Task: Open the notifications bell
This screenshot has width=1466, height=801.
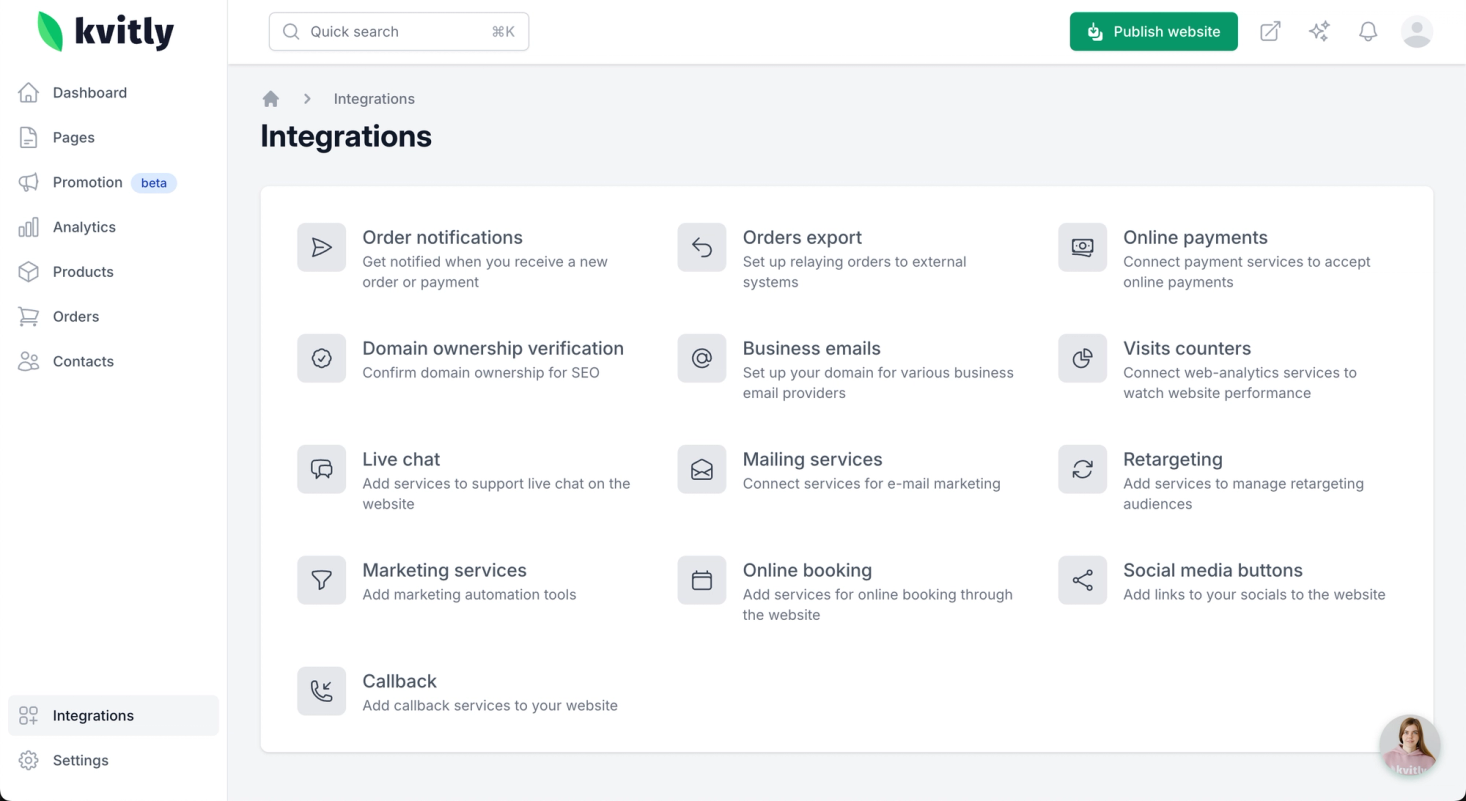Action: click(x=1368, y=32)
